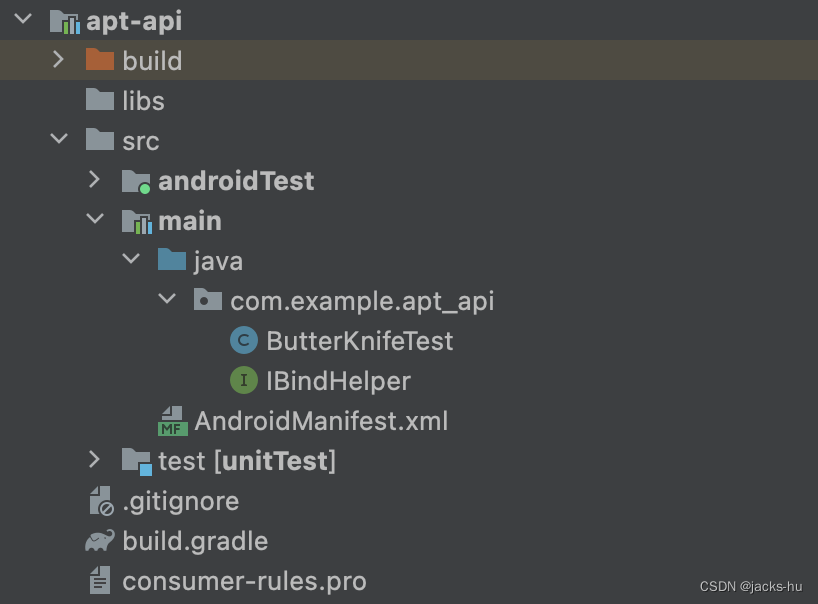The image size is (818, 604).
Task: Click the AndroidManifest.xml file icon
Action: (172, 421)
